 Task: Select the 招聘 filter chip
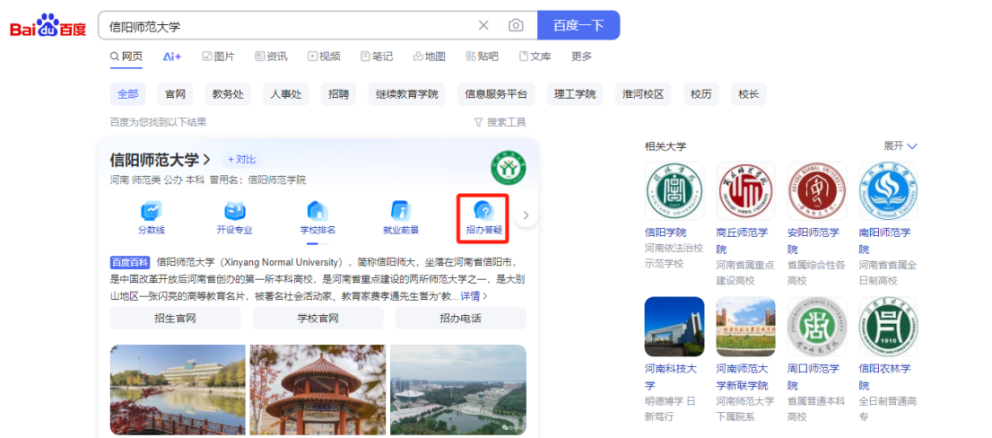338,94
